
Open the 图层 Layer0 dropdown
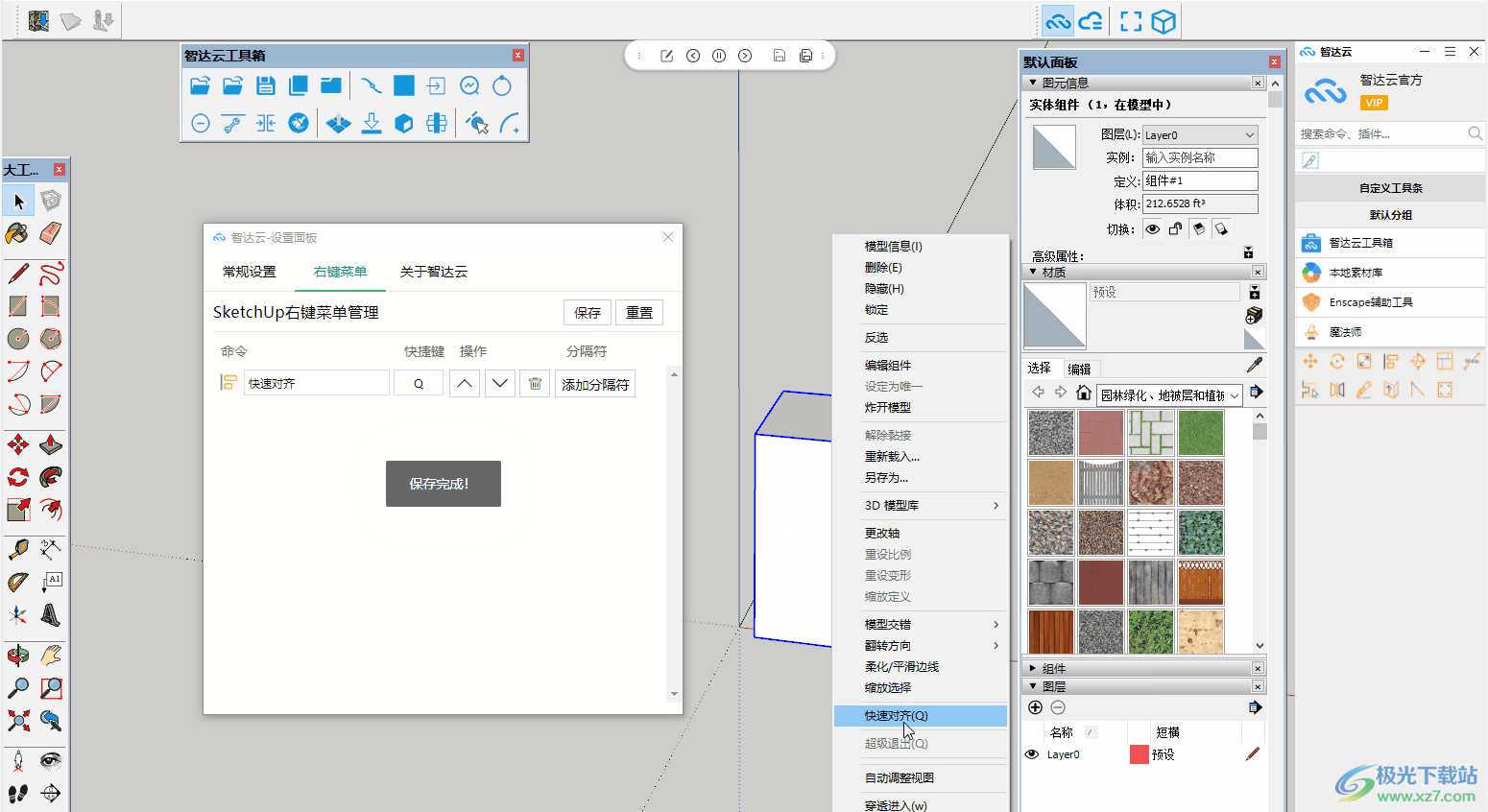tap(1200, 135)
